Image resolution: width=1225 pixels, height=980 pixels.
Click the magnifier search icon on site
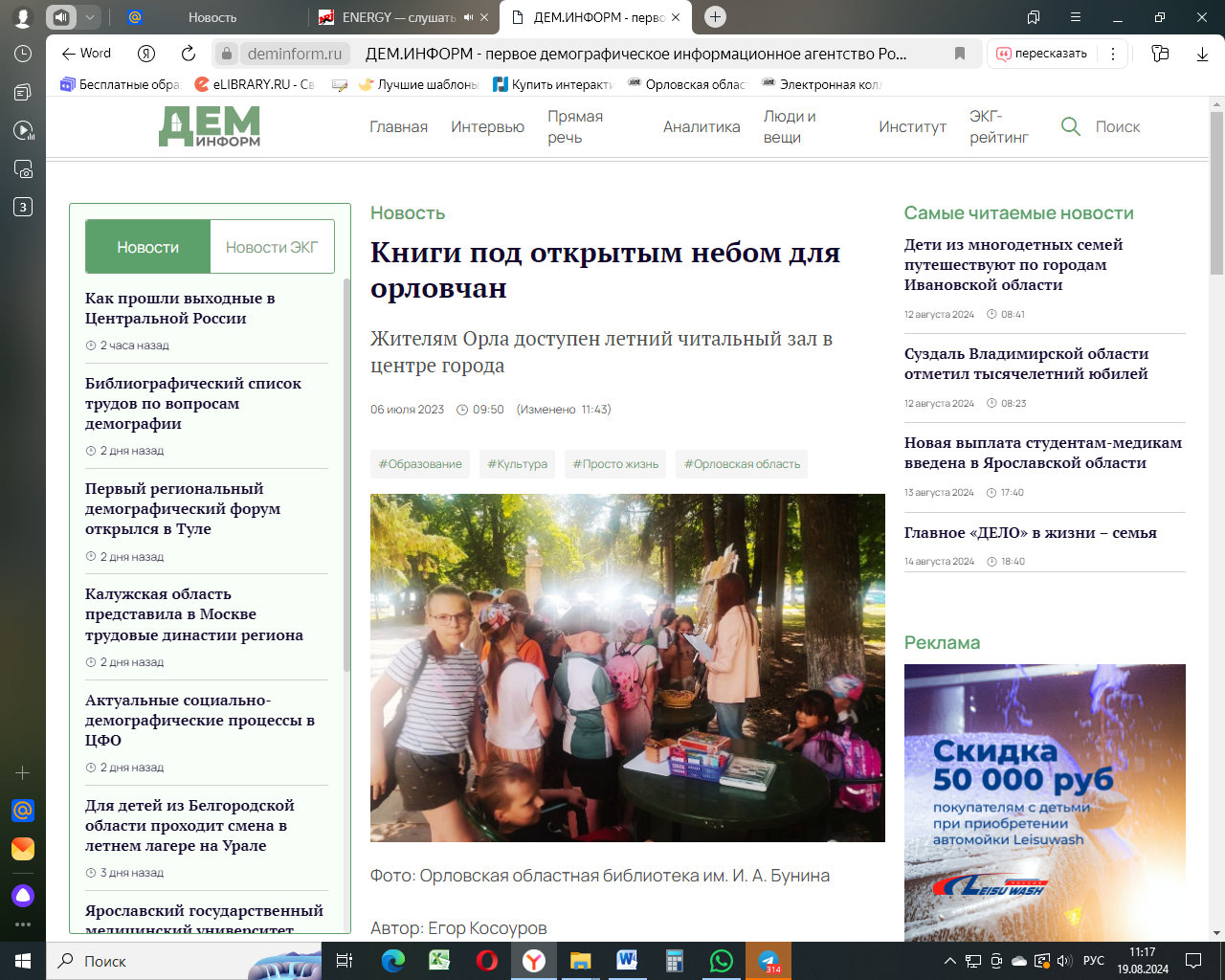(1071, 126)
